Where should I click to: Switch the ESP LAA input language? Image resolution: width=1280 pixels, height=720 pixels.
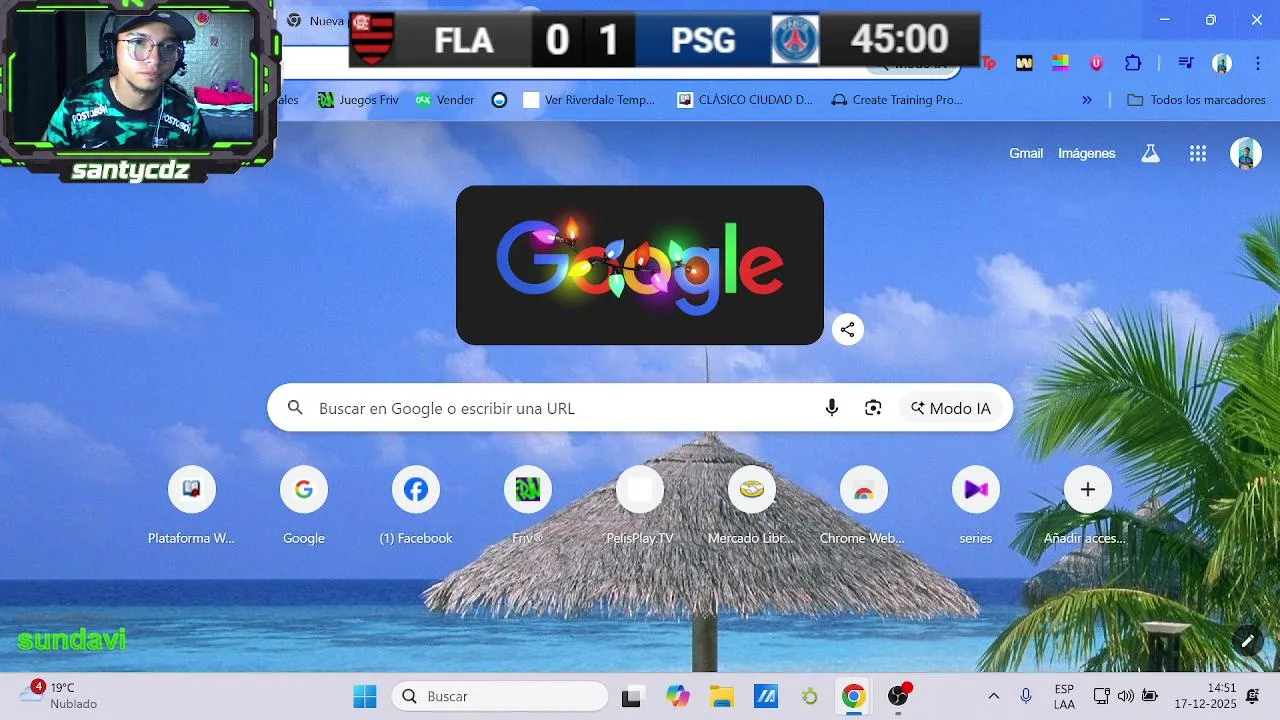point(1064,697)
